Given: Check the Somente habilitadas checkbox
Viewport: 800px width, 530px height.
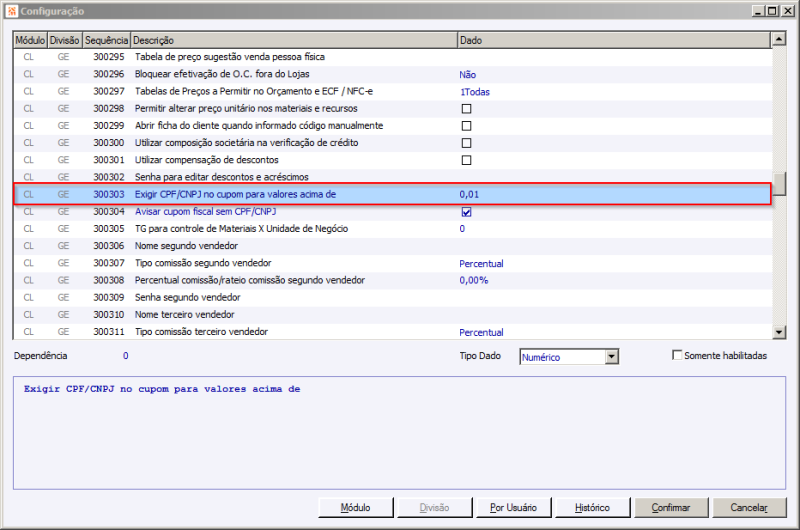Looking at the screenshot, I should (677, 355).
